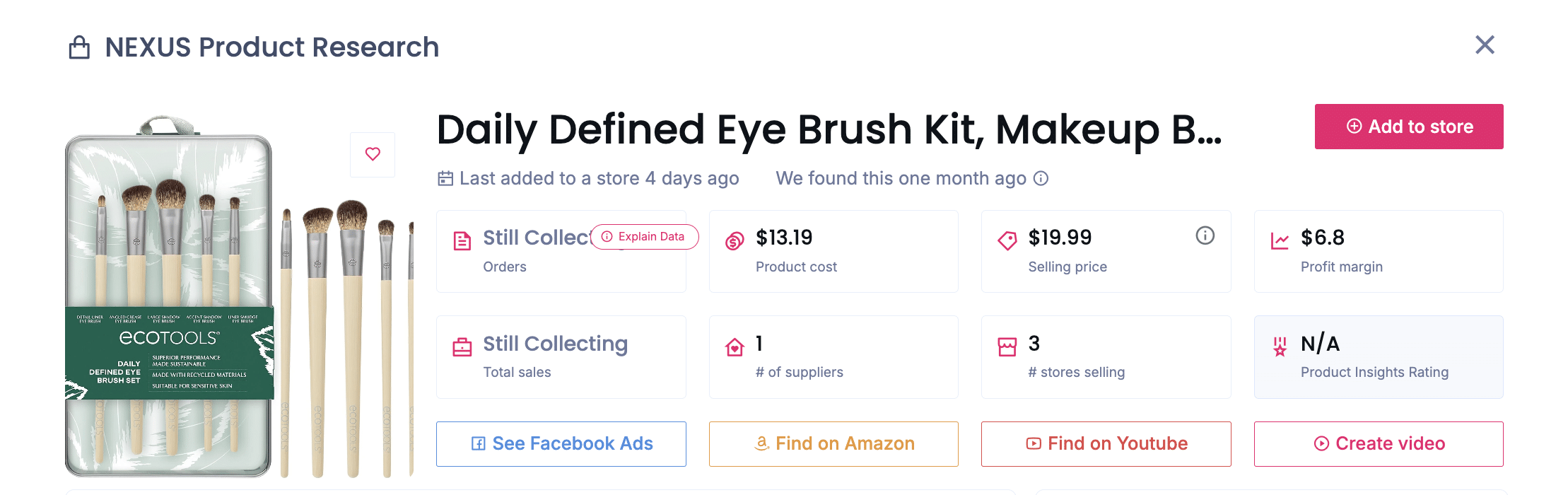This screenshot has width=1568, height=495.
Task: Toggle the heart favorite button
Action: click(373, 154)
